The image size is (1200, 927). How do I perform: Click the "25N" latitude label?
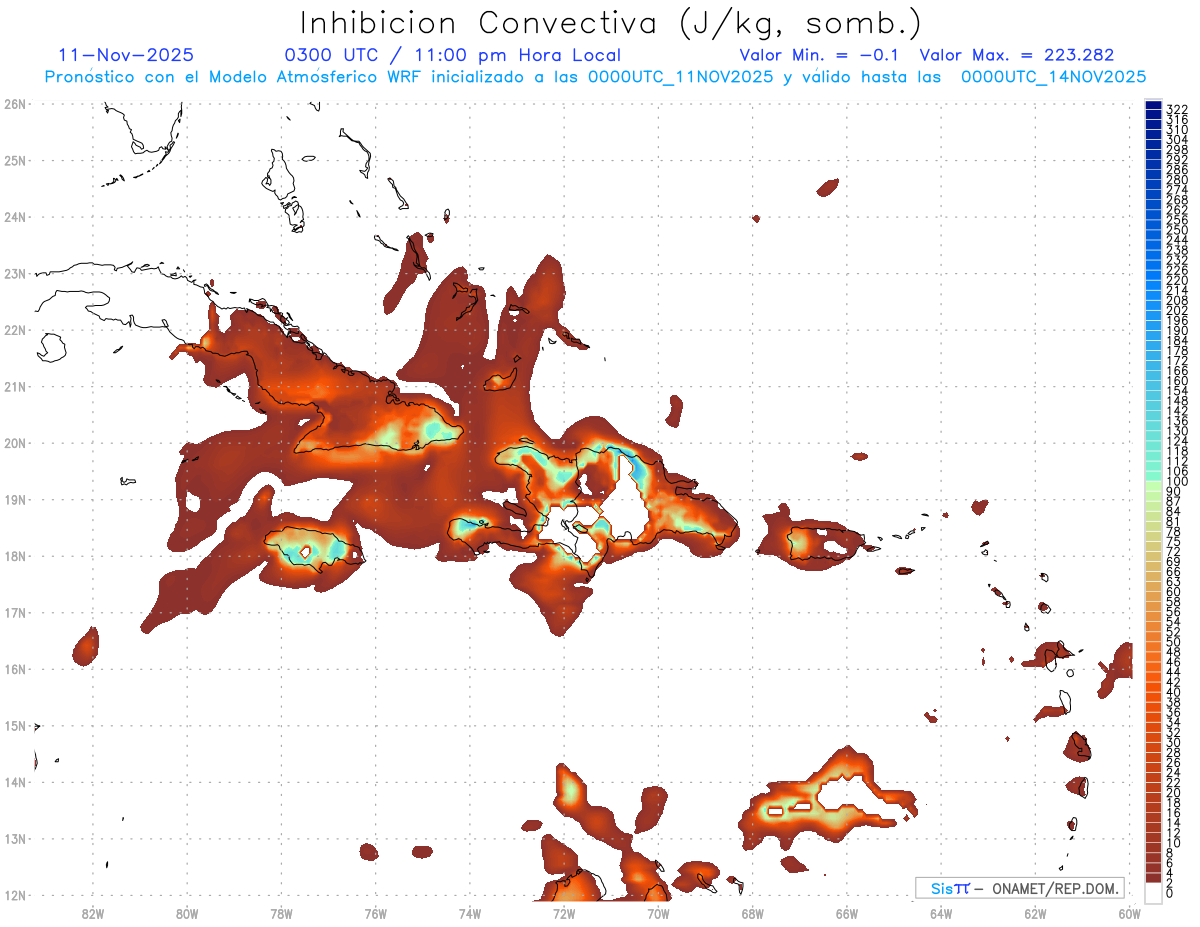pyautogui.click(x=14, y=160)
